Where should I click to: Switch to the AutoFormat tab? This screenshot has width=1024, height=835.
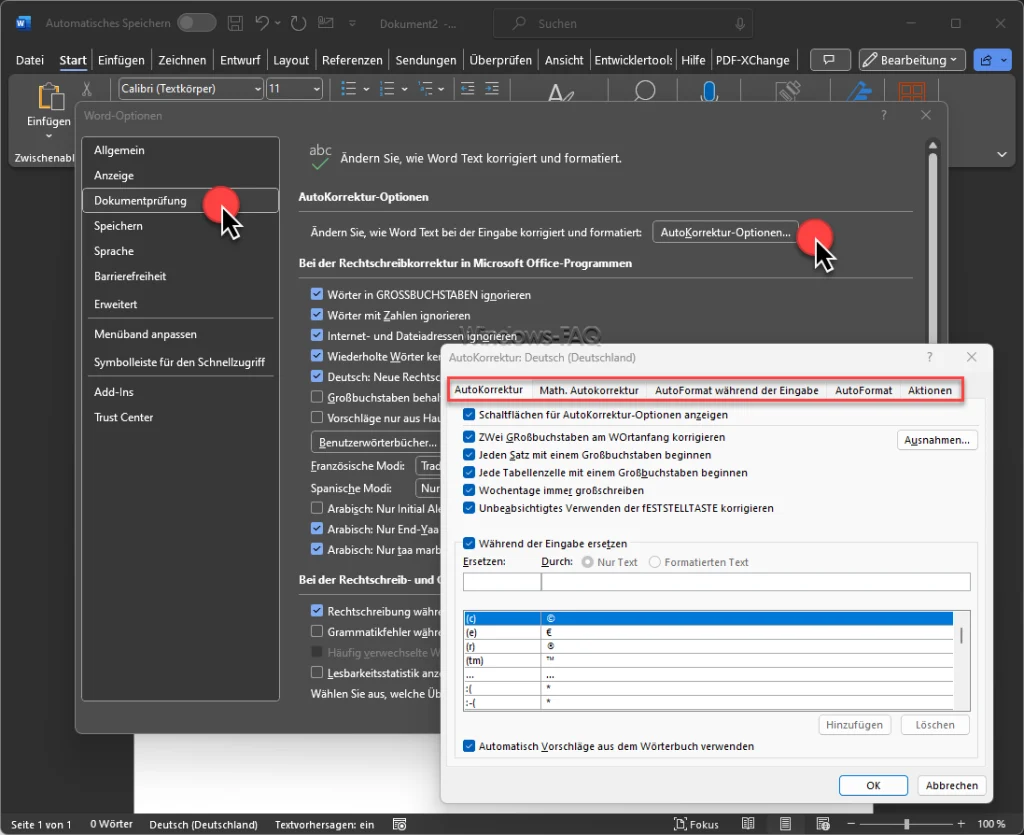click(x=863, y=390)
